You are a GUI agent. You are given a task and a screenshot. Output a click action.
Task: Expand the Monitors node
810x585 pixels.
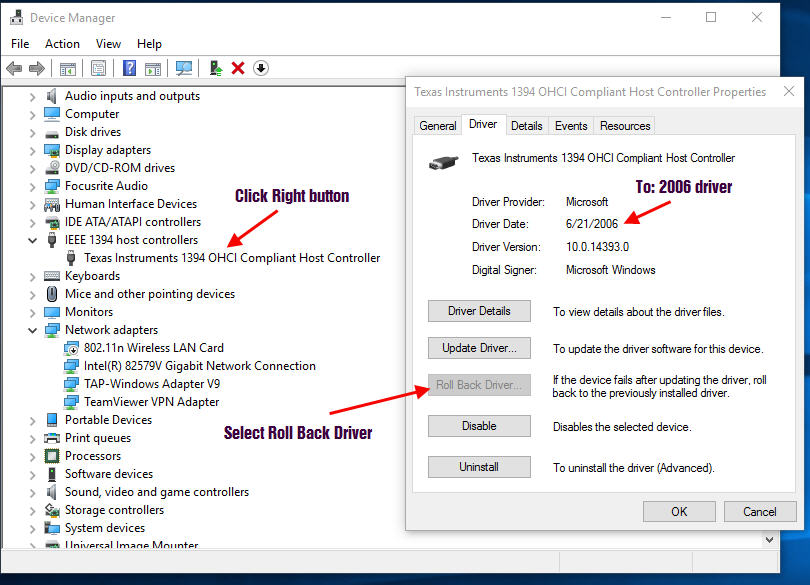(33, 313)
